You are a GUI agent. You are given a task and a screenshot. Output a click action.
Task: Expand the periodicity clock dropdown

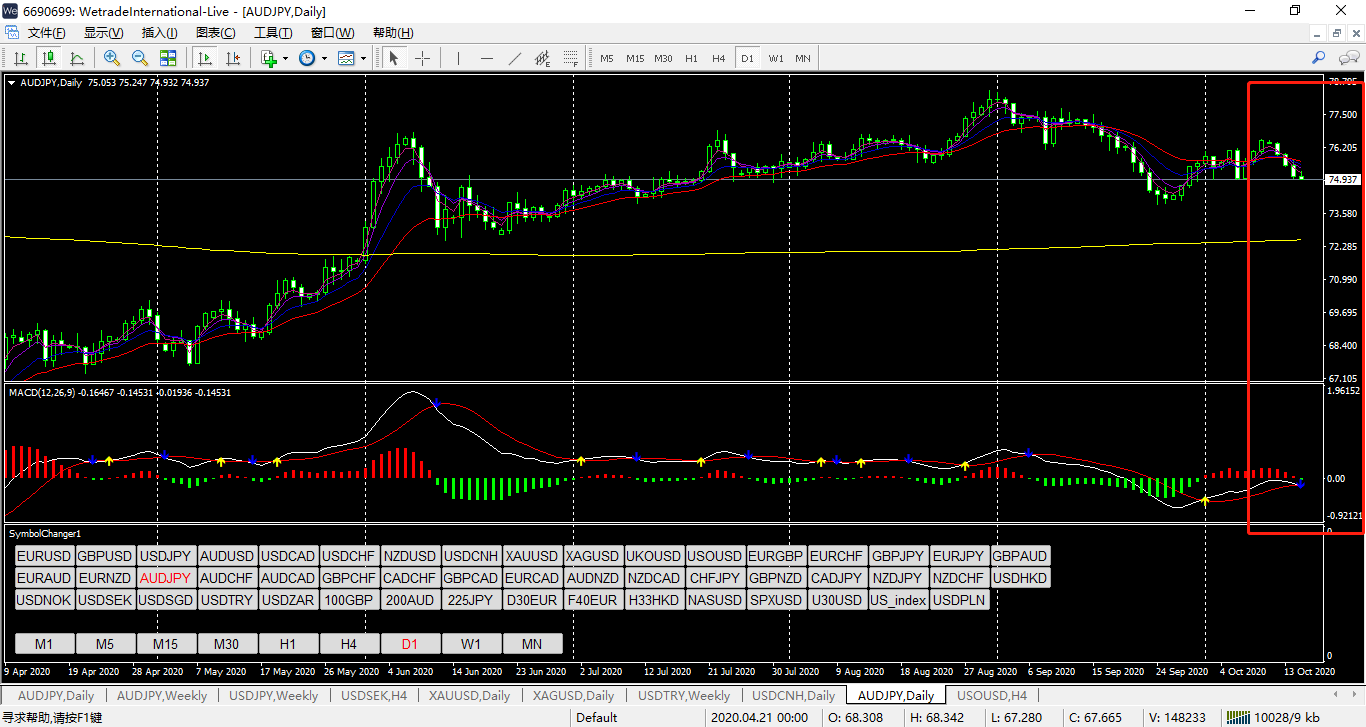tap(324, 58)
